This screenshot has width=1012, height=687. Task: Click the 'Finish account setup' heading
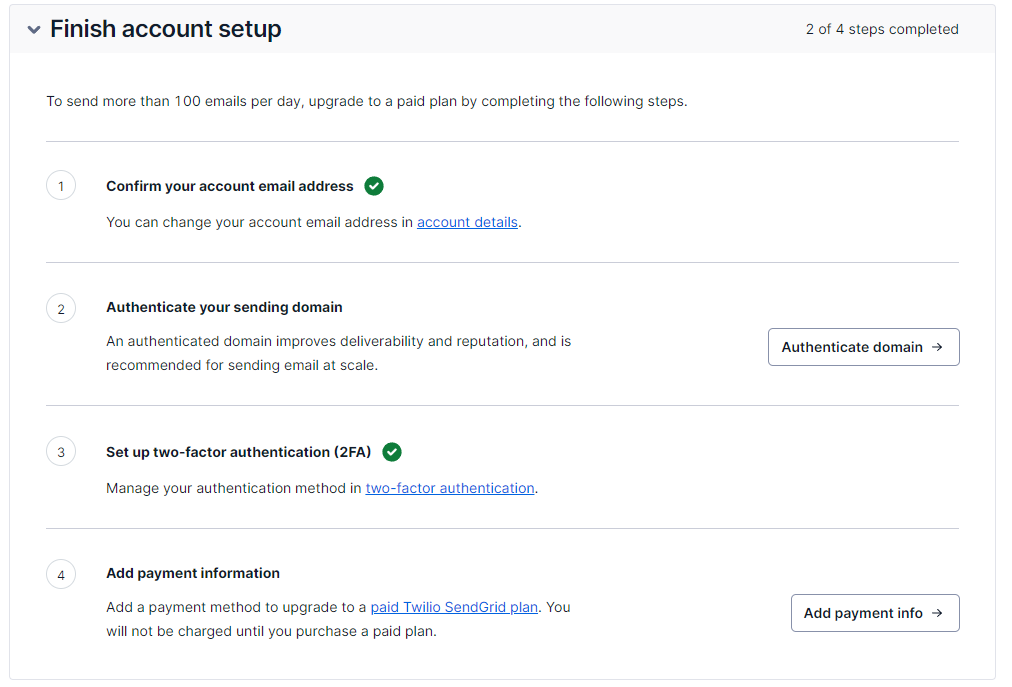[x=166, y=30]
